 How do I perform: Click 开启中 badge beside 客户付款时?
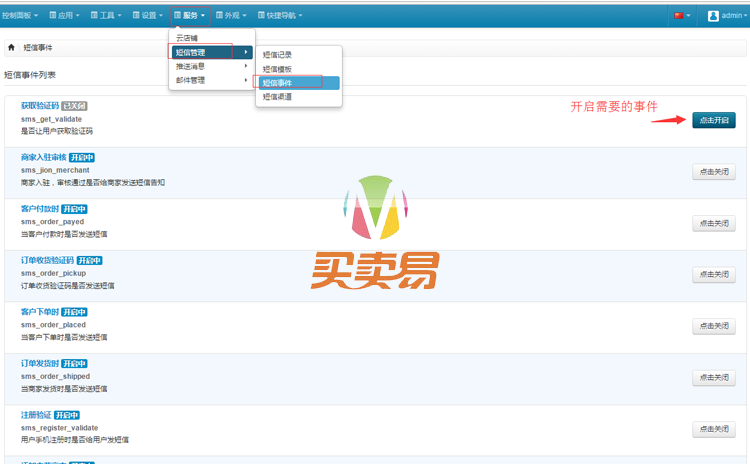(74, 209)
